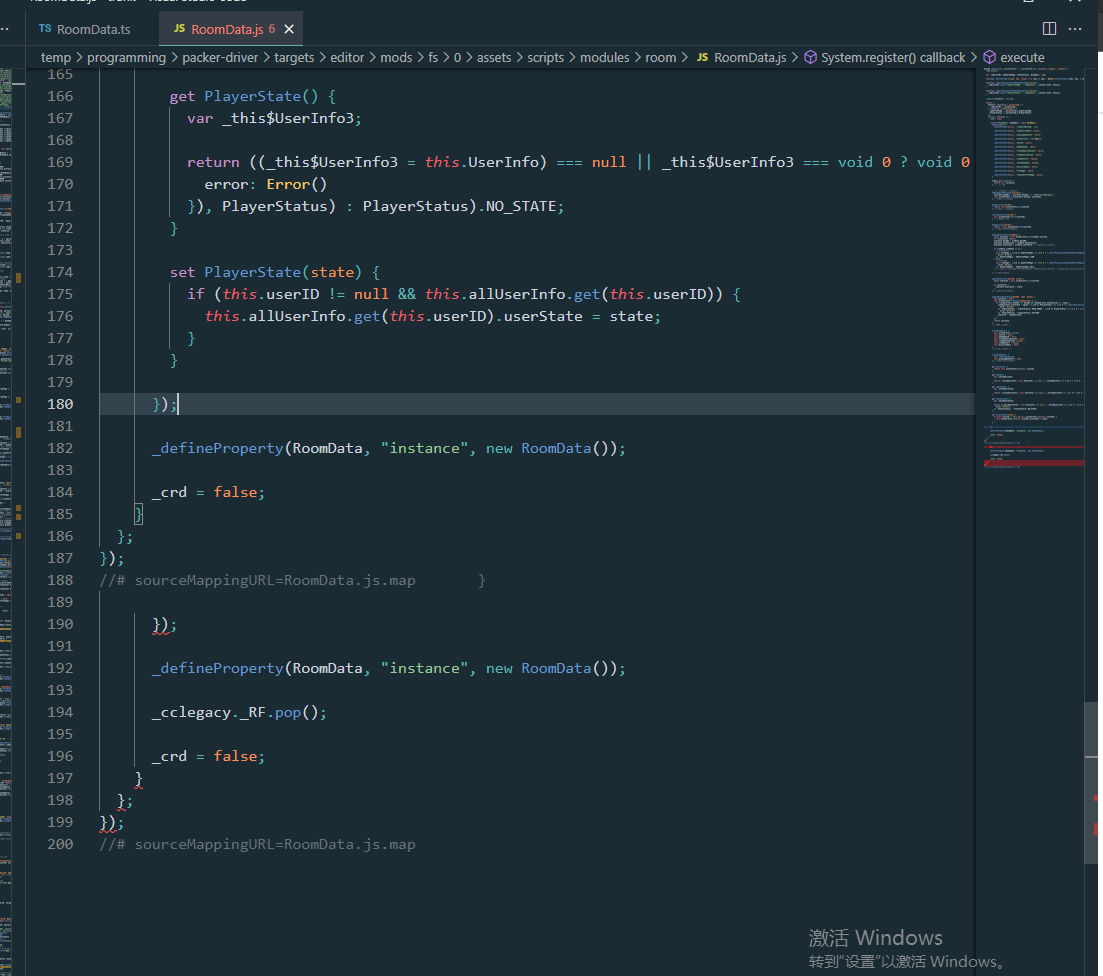
Task: Click 'set PlayerState(state)' on line 174
Action: (x=265, y=272)
